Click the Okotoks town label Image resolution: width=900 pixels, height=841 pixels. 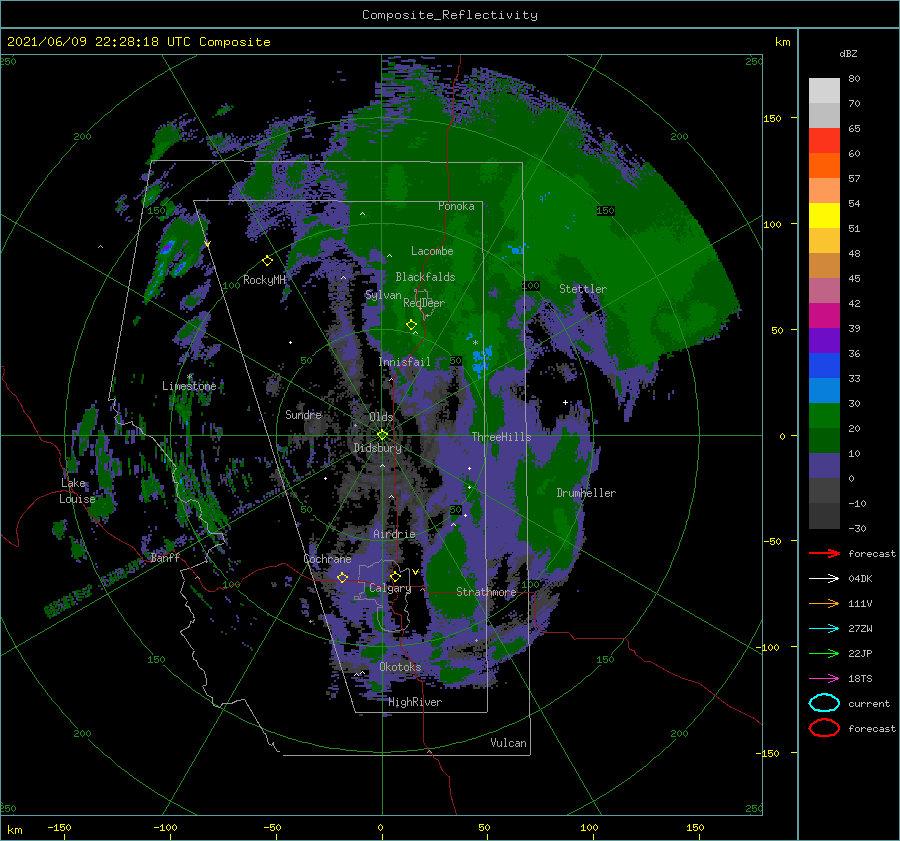[401, 667]
